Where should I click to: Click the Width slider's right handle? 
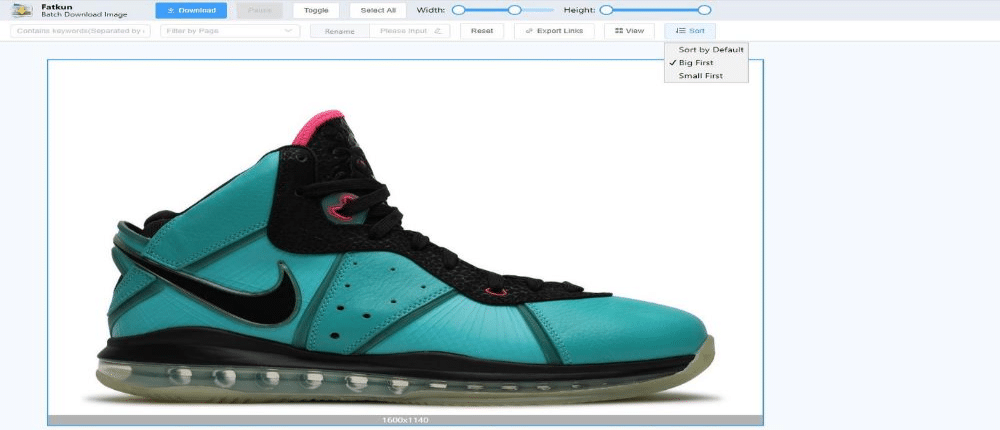point(515,10)
